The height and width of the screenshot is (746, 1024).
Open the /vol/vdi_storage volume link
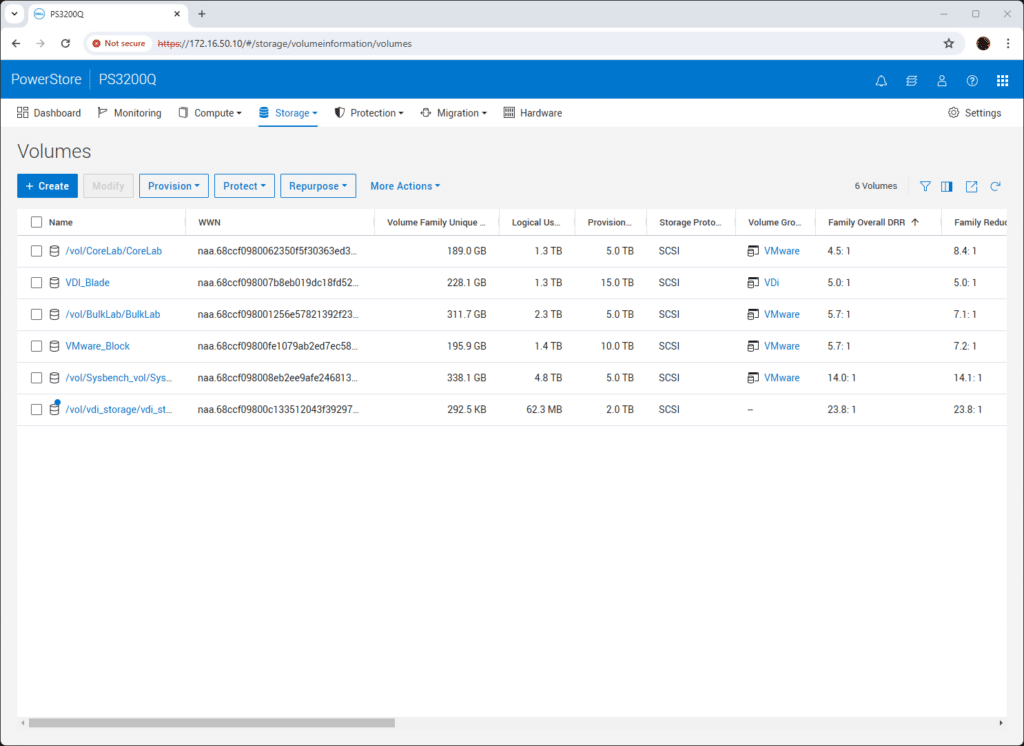point(119,410)
